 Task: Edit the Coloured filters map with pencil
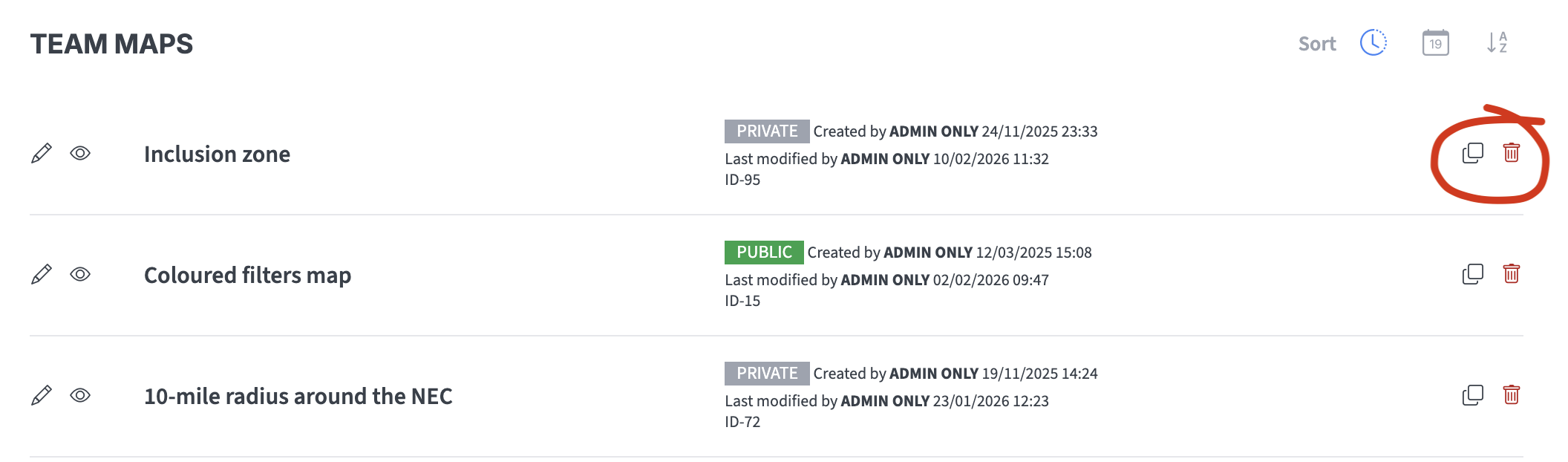pyautogui.click(x=42, y=274)
